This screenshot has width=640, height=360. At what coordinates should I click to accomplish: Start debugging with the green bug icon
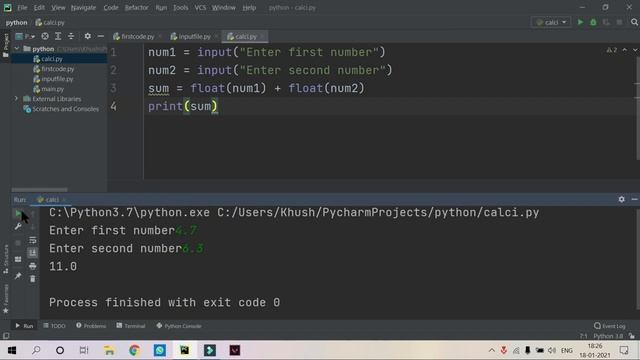(x=593, y=22)
